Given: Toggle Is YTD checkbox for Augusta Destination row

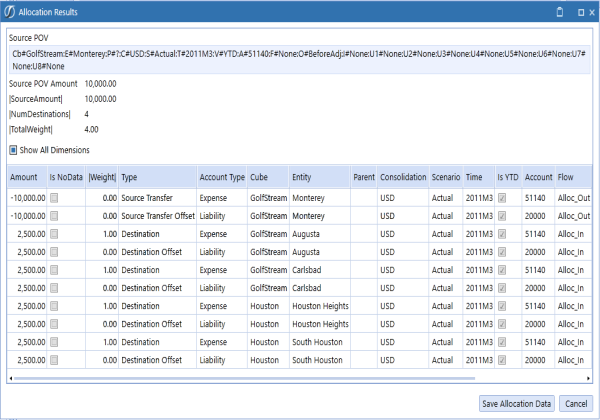Looking at the screenshot, I should (503, 234).
